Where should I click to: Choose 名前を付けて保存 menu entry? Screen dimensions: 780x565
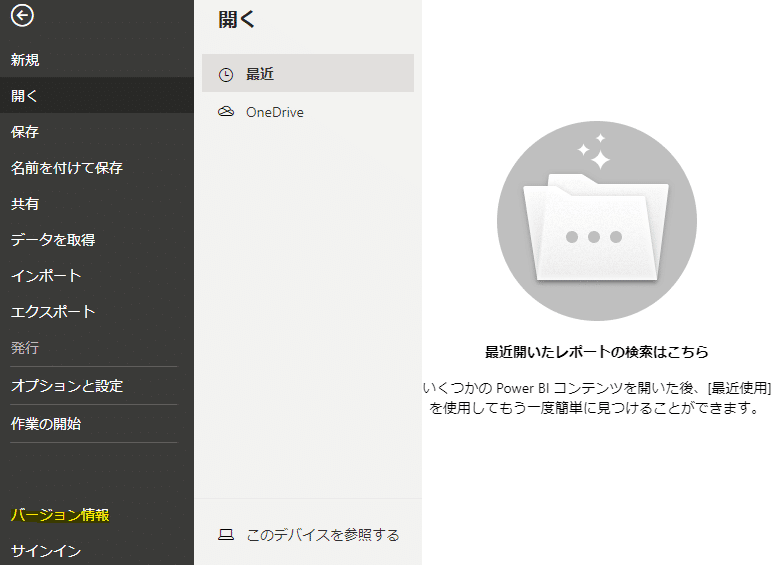(97, 168)
